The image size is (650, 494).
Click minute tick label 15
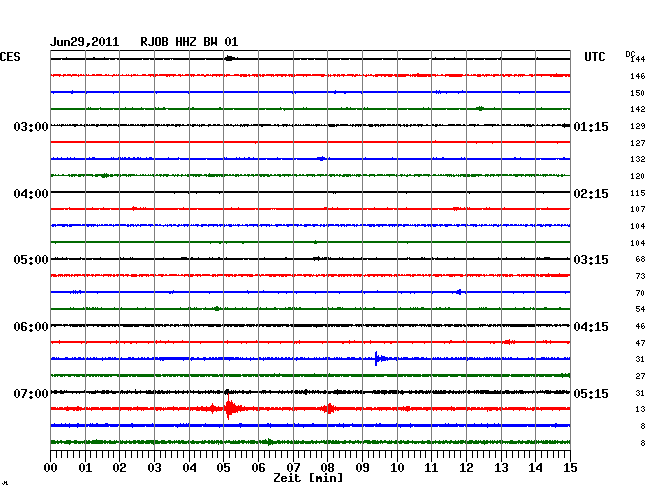tap(570, 468)
